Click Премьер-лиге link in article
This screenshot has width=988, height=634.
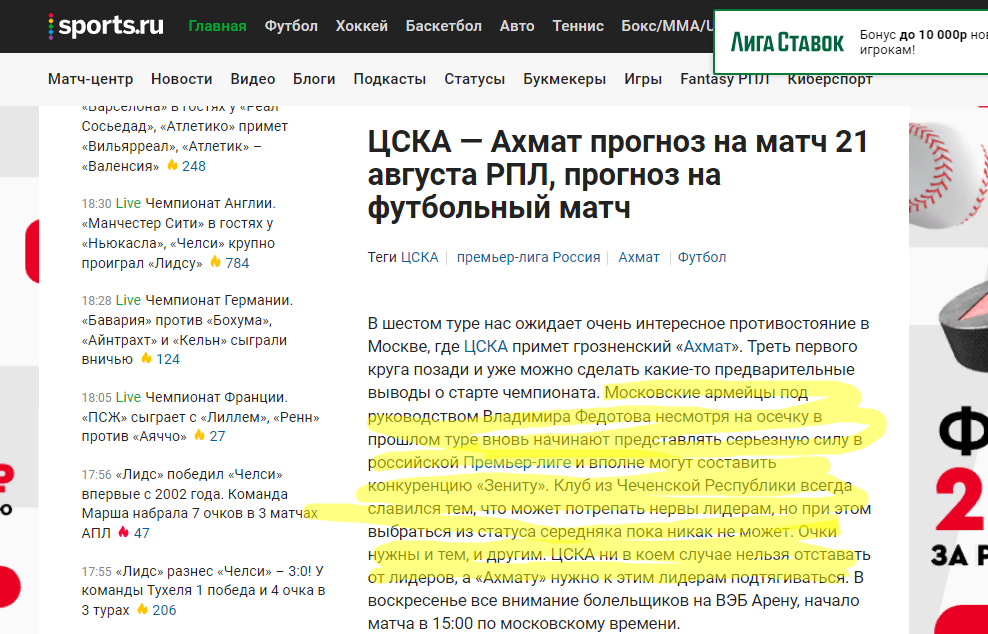tap(517, 463)
